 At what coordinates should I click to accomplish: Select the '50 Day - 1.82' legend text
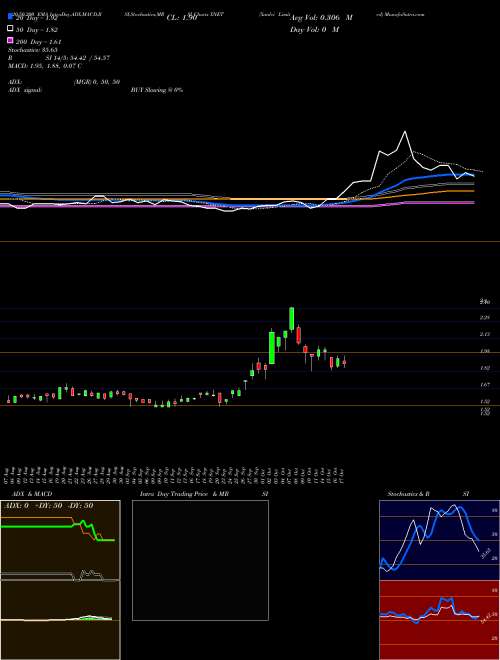pyautogui.click(x=37, y=30)
